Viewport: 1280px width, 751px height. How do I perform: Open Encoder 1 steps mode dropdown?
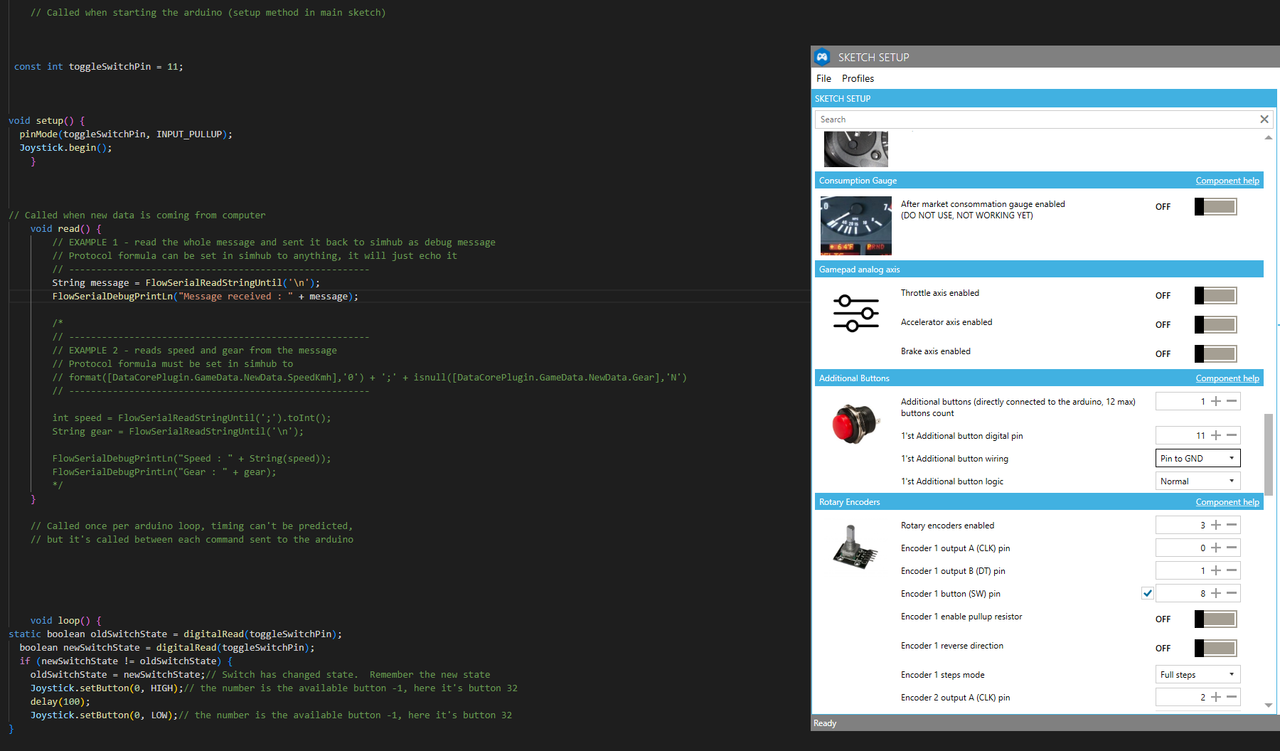click(x=1198, y=675)
